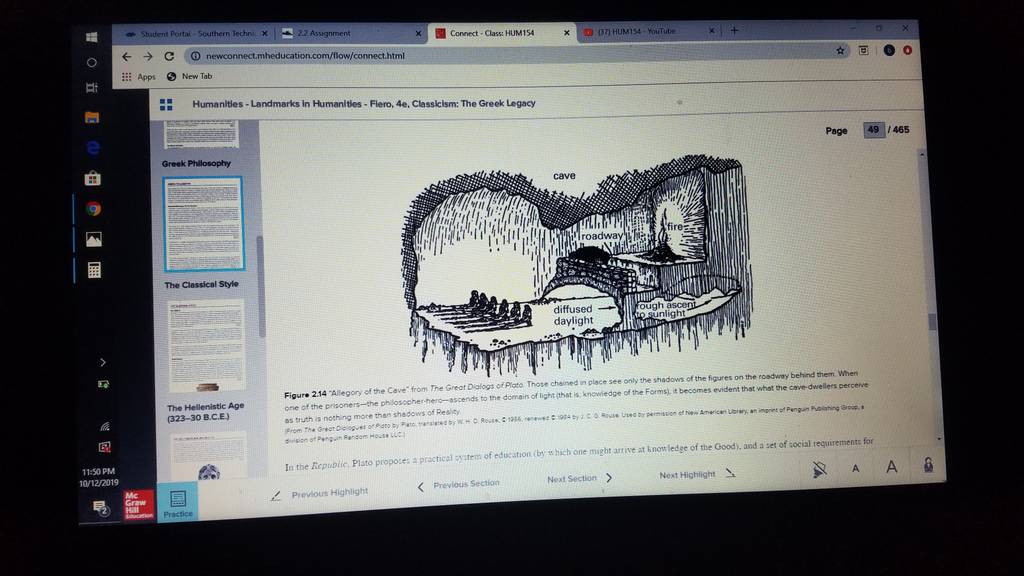
Task: Click the reading pane scroll down arrow
Action: 939,439
